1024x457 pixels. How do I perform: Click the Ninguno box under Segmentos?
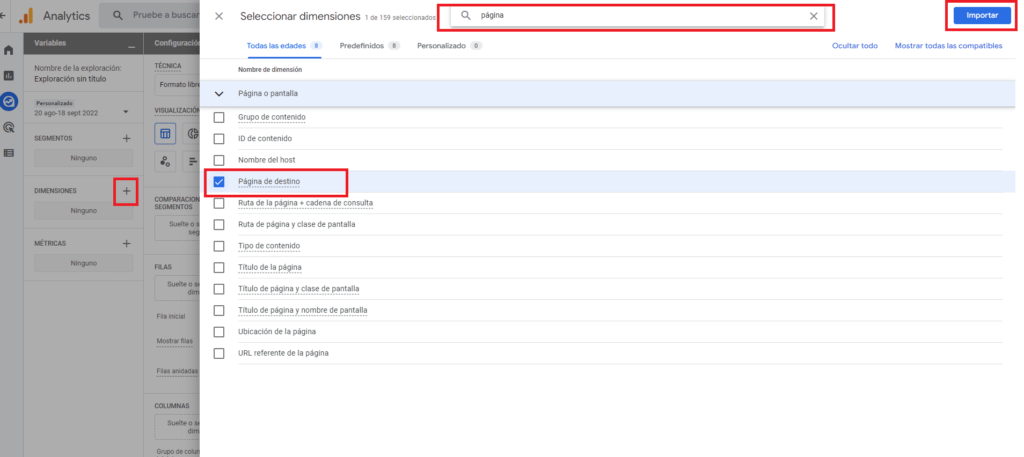84,158
